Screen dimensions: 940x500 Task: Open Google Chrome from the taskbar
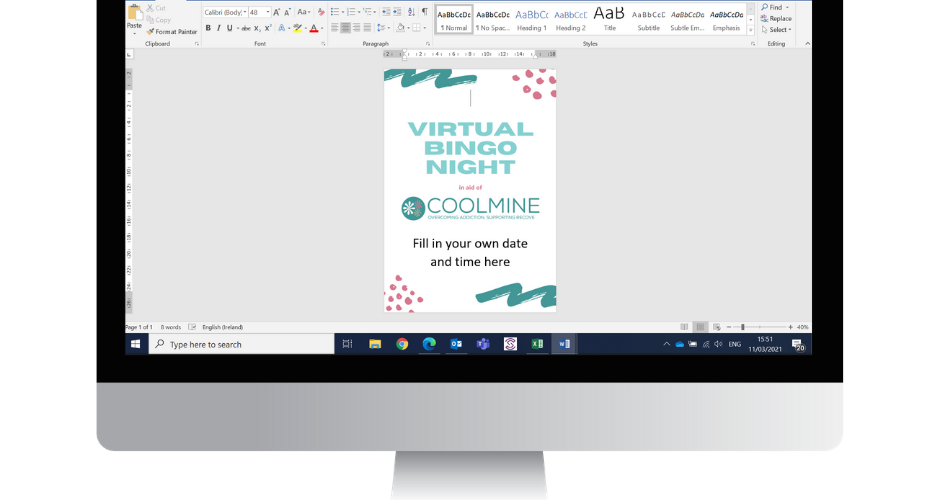402,344
